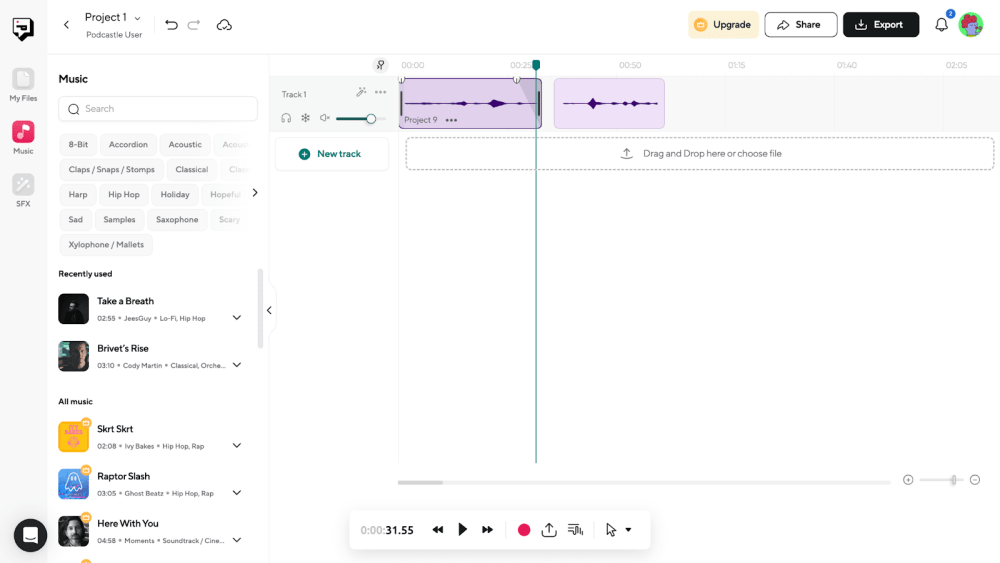
Task: Mute Track 1 with speaker icon
Action: (325, 118)
